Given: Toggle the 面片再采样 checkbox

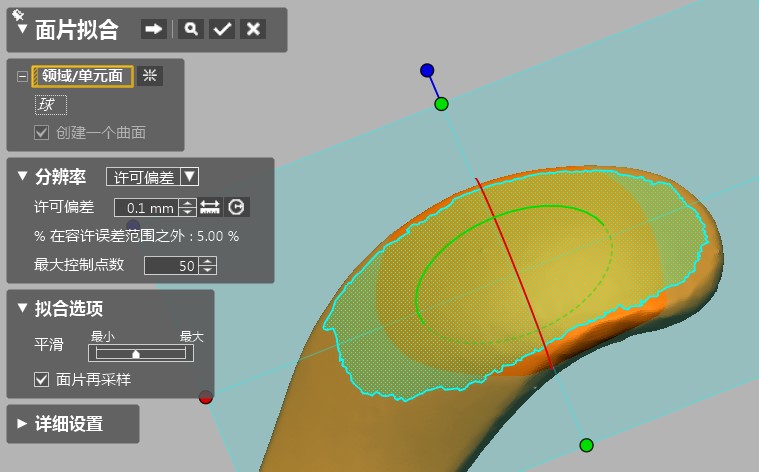Looking at the screenshot, I should pyautogui.click(x=42, y=379).
